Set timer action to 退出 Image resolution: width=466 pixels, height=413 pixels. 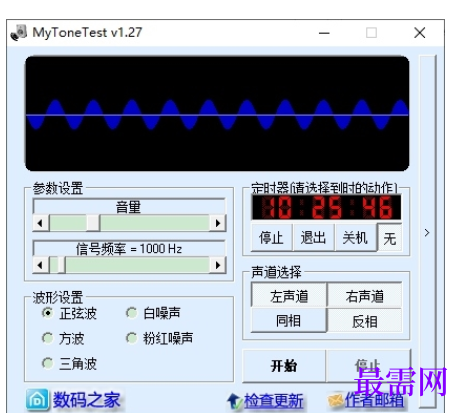coord(313,238)
